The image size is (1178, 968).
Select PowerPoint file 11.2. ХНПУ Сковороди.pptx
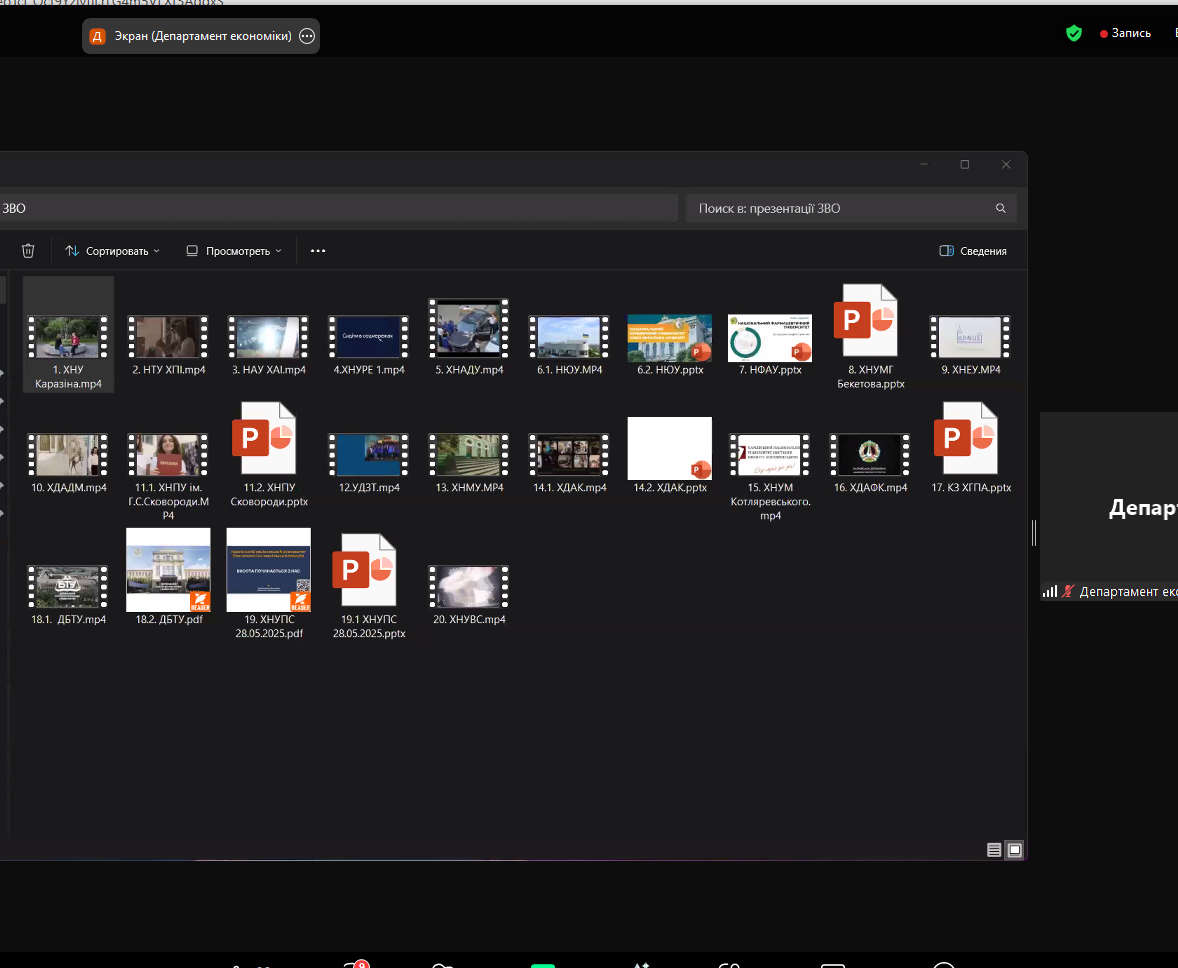[268, 455]
